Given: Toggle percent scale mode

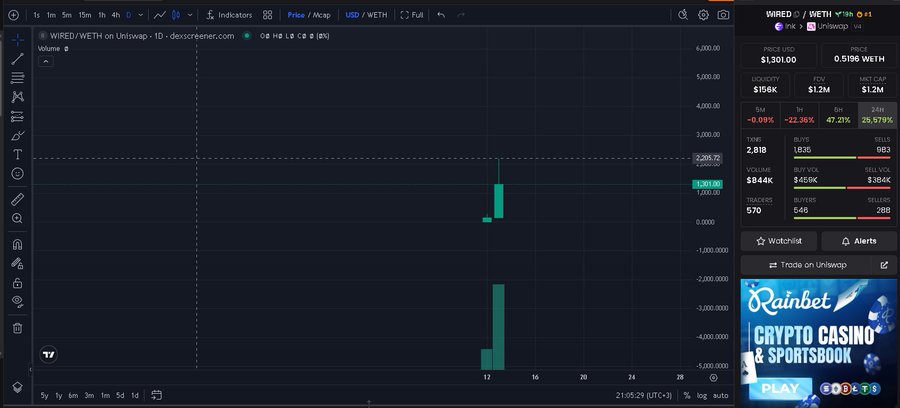Looking at the screenshot, I should pyautogui.click(x=686, y=395).
